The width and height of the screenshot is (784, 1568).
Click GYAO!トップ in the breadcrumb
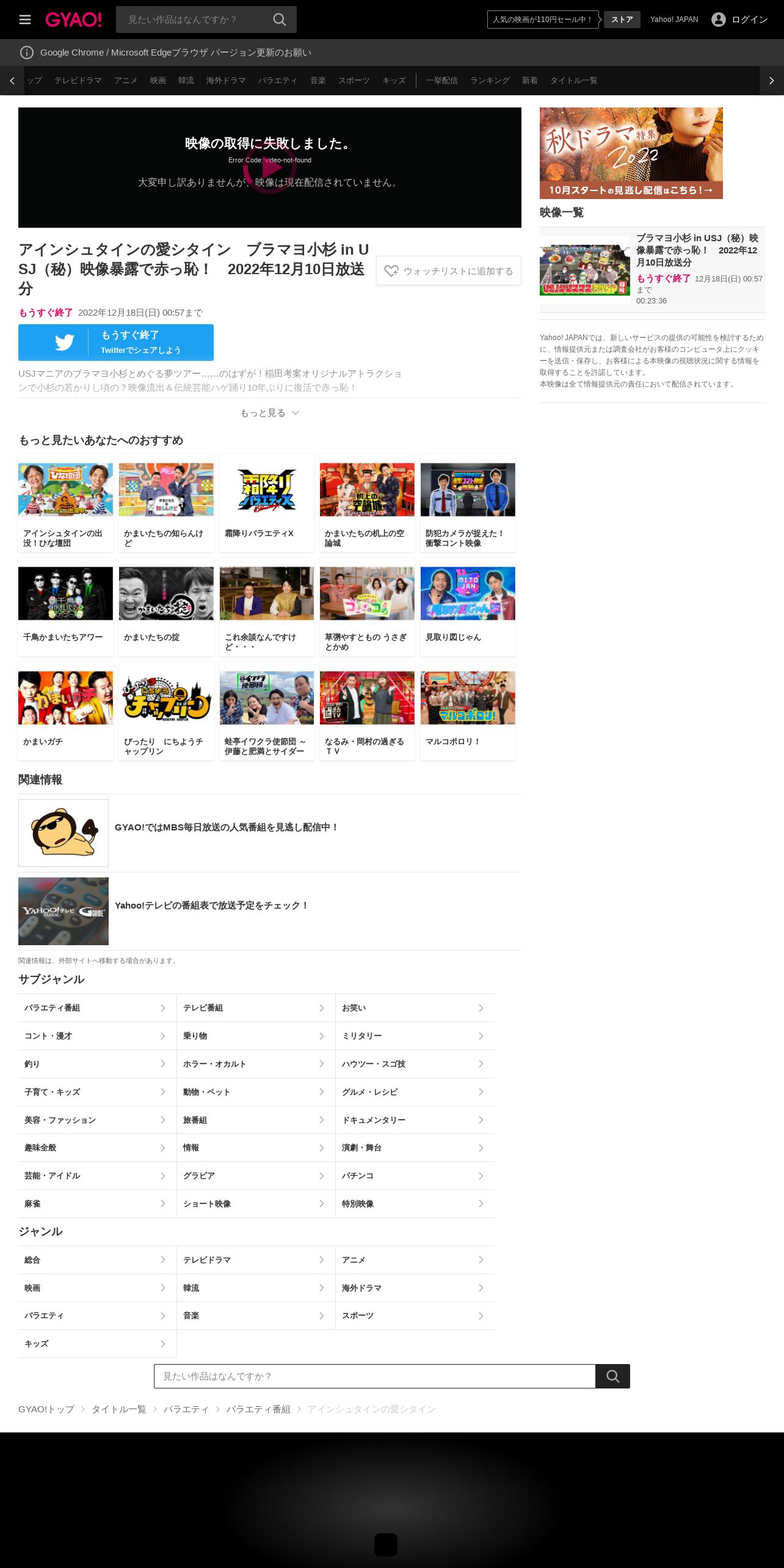coord(46,1409)
